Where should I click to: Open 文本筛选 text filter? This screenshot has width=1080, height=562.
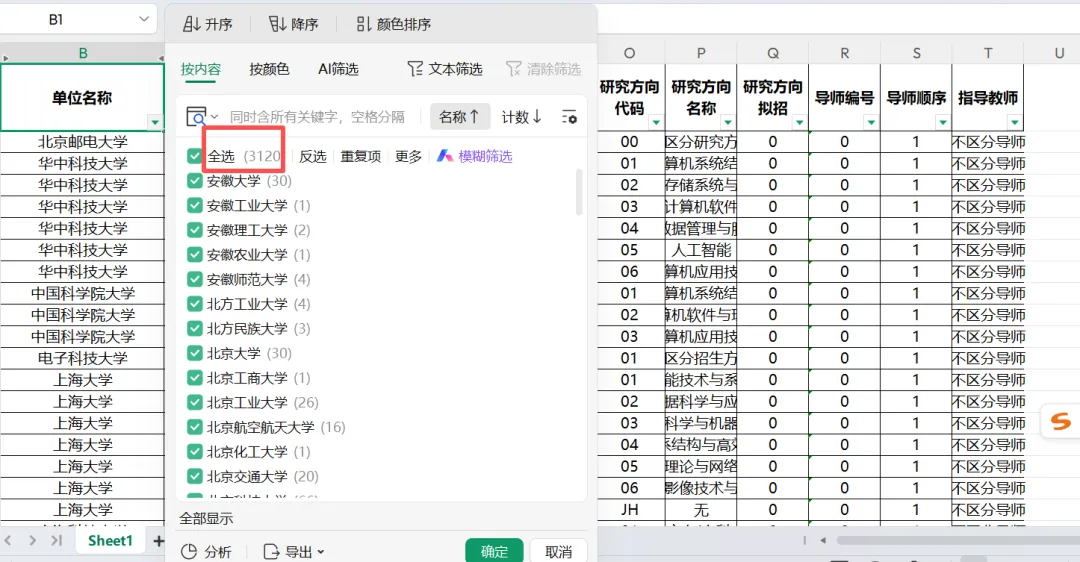[x=445, y=69]
